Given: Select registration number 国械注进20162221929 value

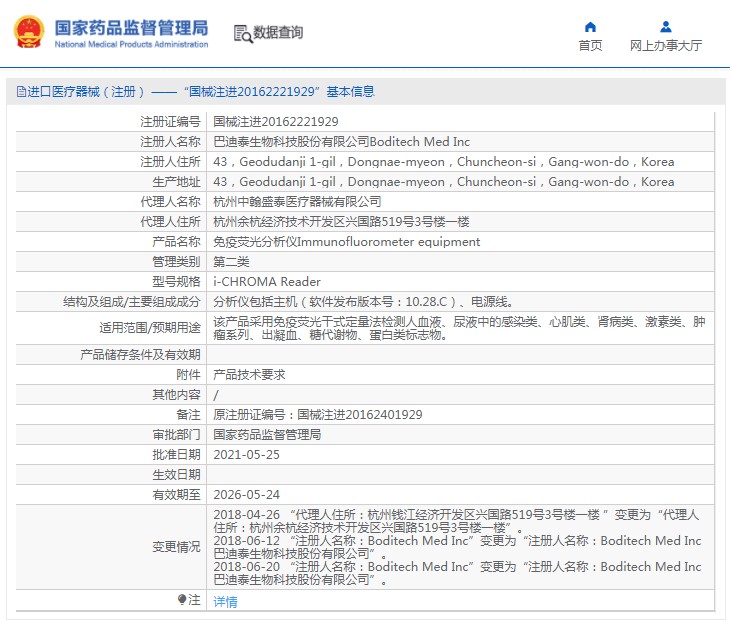Looking at the screenshot, I should click(x=276, y=122).
